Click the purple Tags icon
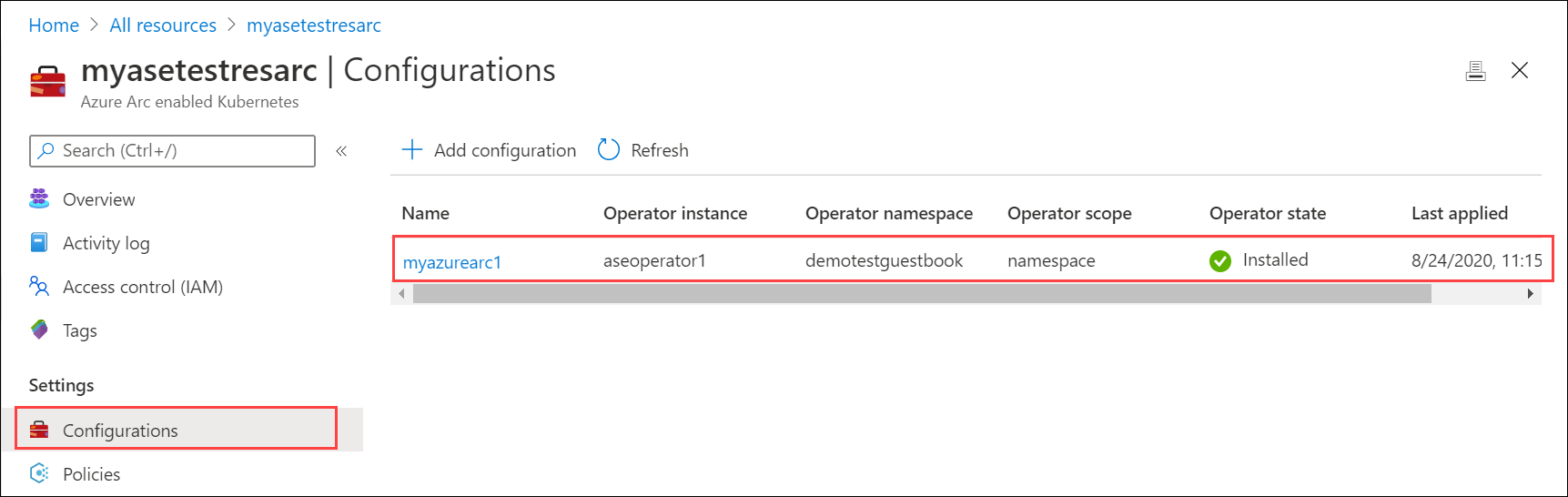Image resolution: width=1568 pixels, height=497 pixels. (39, 330)
